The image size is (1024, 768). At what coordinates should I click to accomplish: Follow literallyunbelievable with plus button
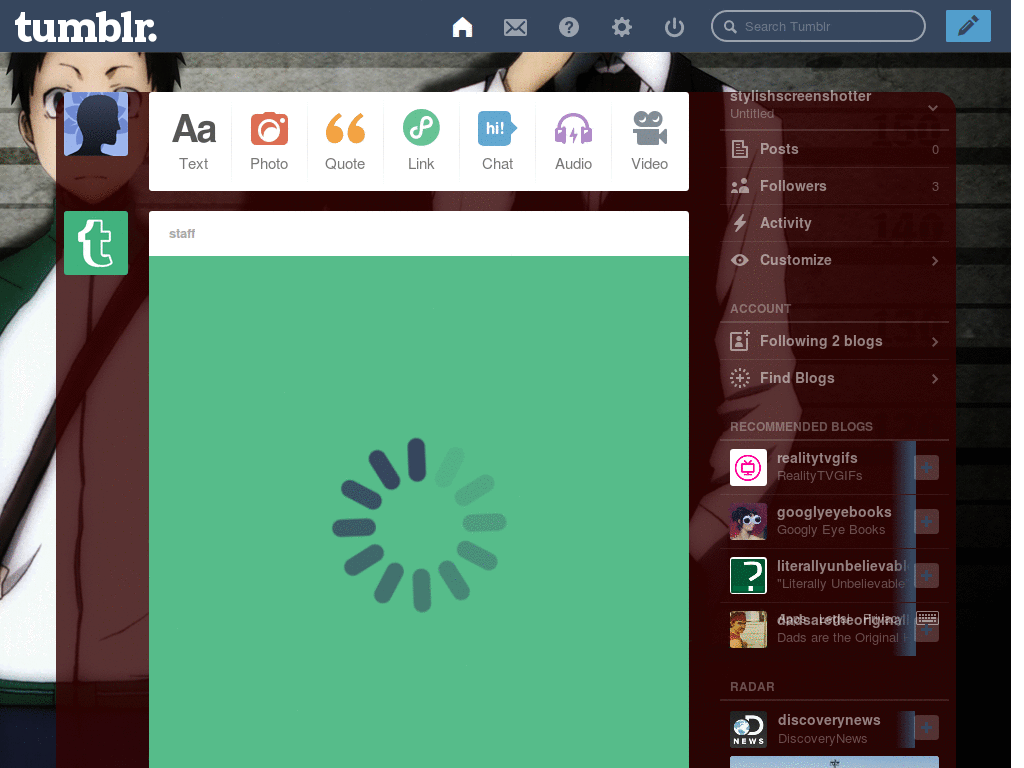click(x=927, y=576)
